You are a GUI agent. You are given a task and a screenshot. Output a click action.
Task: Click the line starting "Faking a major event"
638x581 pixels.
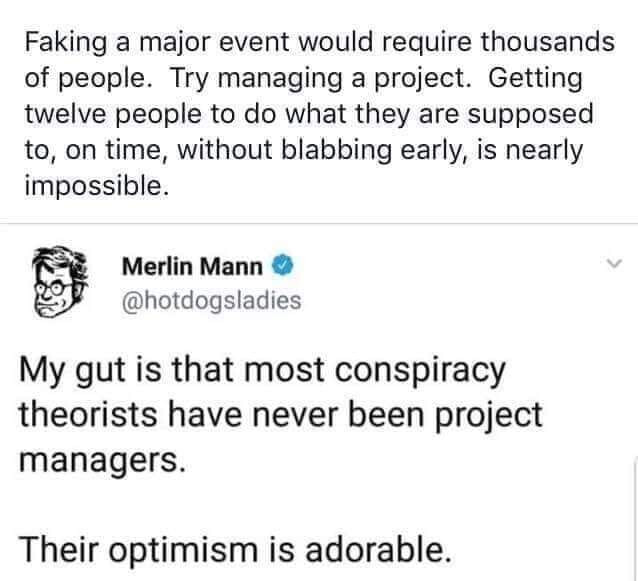coord(319,44)
